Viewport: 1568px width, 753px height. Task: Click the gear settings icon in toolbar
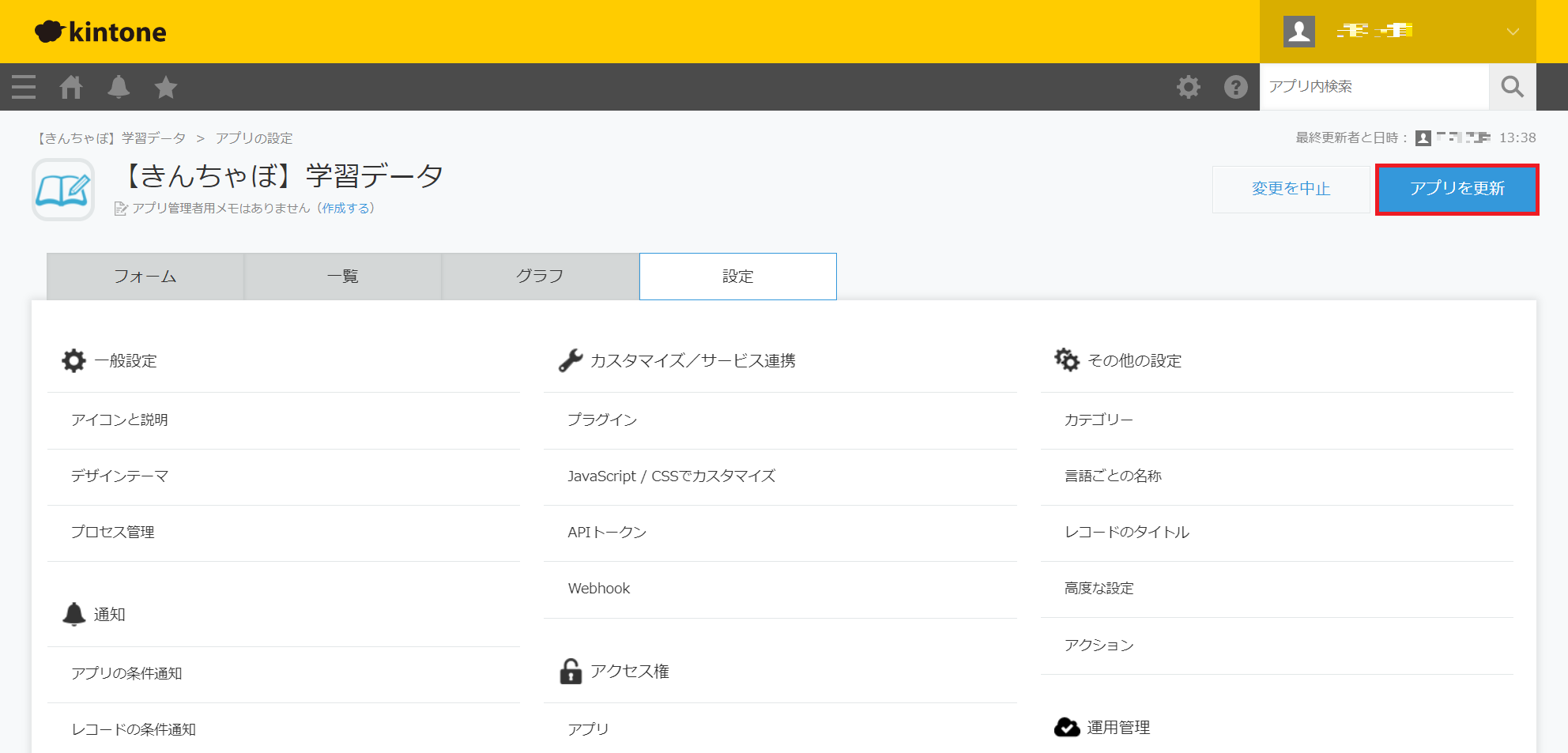coord(1188,87)
